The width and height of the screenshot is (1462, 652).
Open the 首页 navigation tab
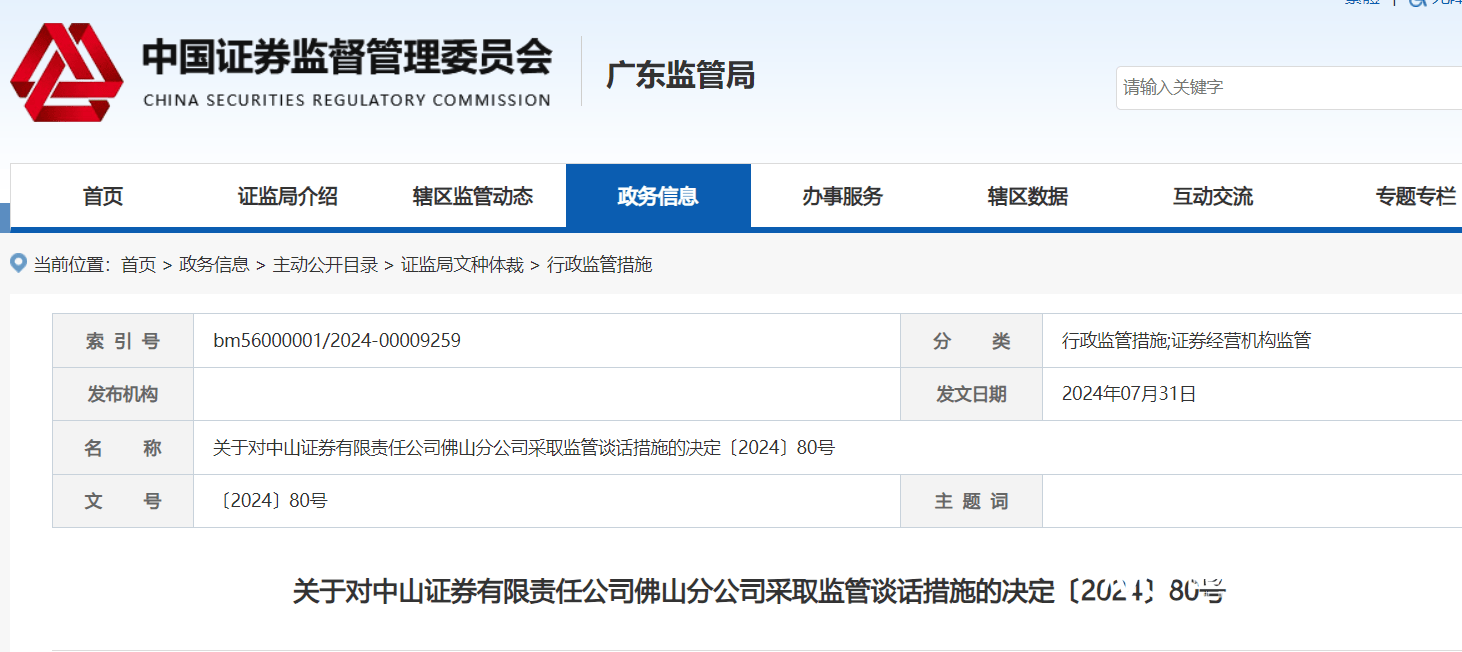pyautogui.click(x=103, y=196)
